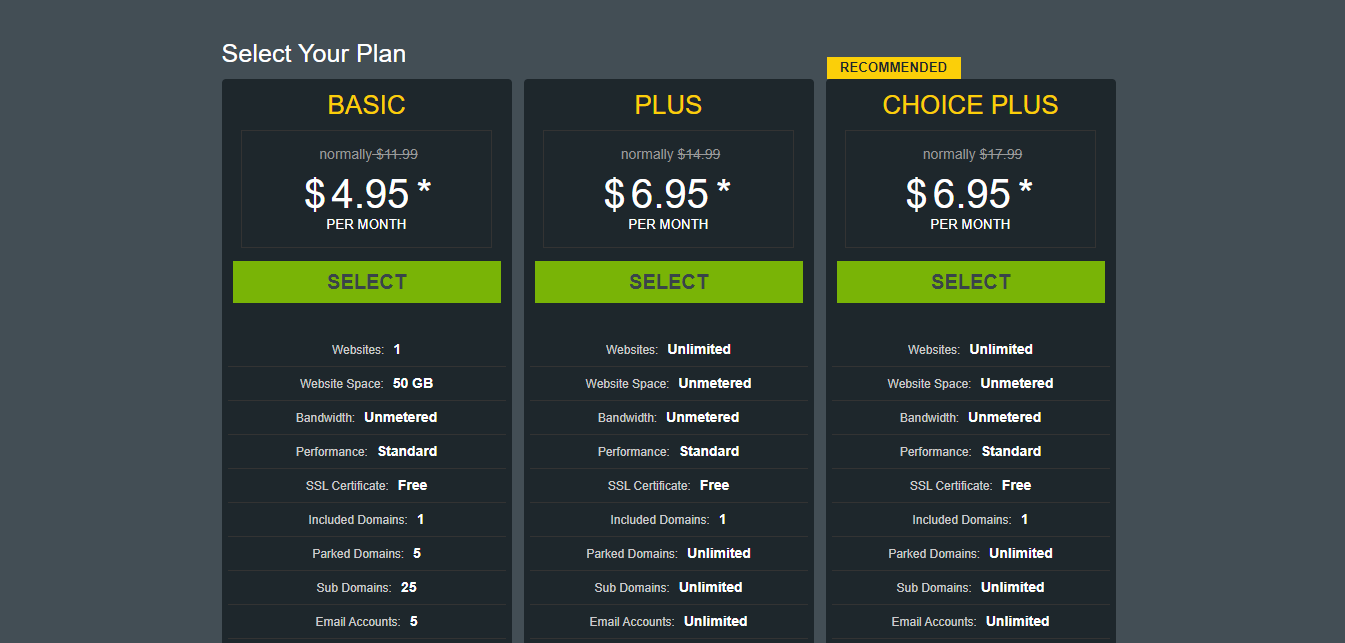The image size is (1345, 643).
Task: Click the BASIC plan title
Action: pyautogui.click(x=367, y=105)
